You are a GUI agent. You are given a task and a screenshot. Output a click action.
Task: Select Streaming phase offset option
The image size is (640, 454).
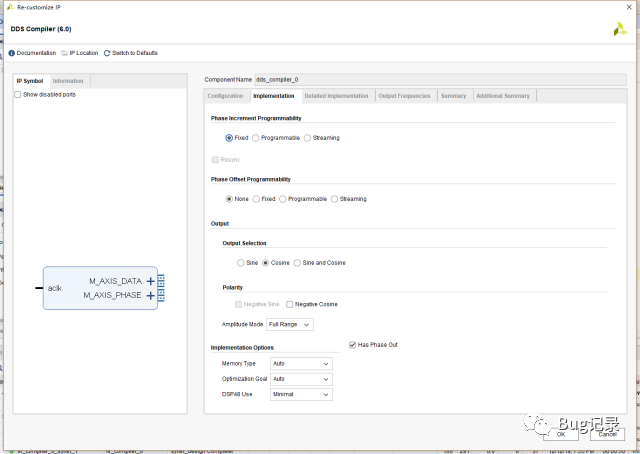coord(334,199)
